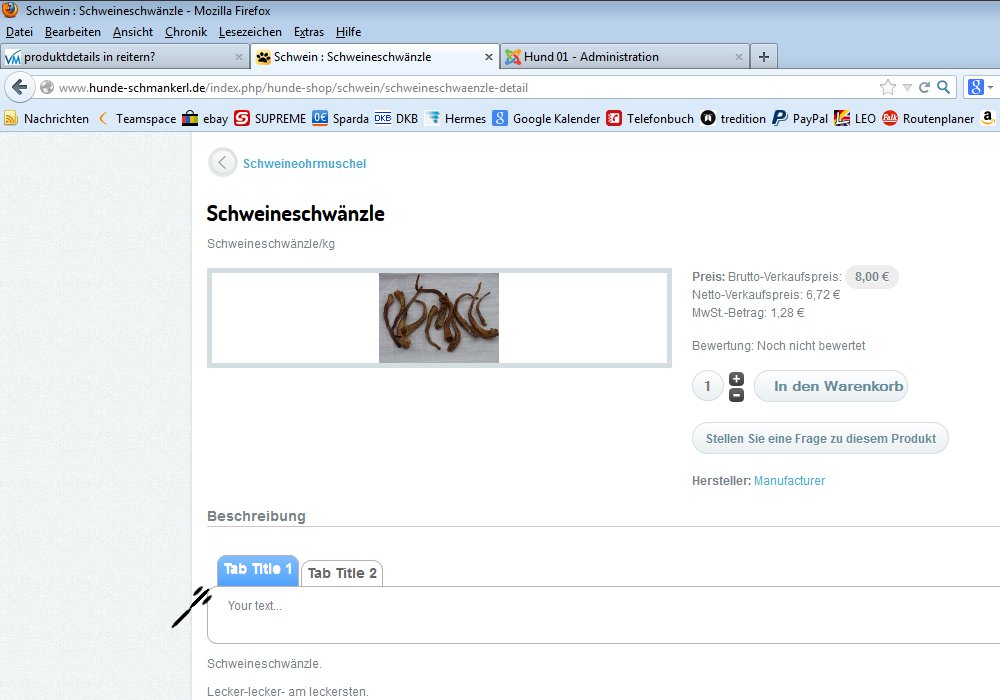The width and height of the screenshot is (1000, 700).
Task: Click Stellen Sie eine Frage zu diesem Produkt
Action: point(820,438)
